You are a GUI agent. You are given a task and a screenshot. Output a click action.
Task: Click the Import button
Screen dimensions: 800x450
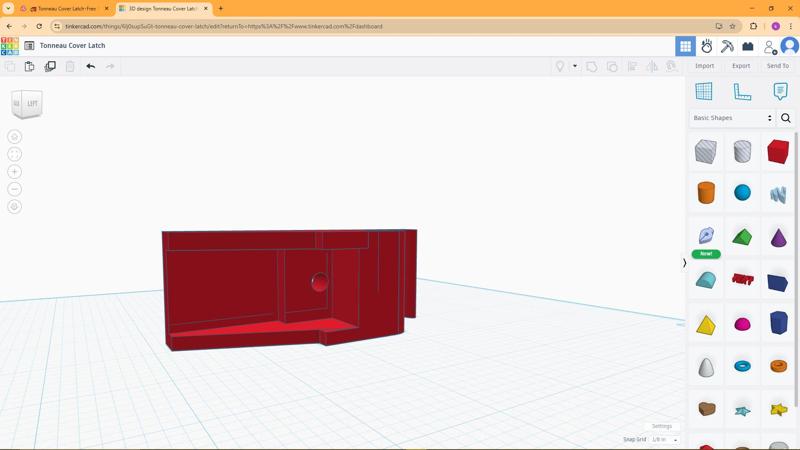[x=704, y=66]
